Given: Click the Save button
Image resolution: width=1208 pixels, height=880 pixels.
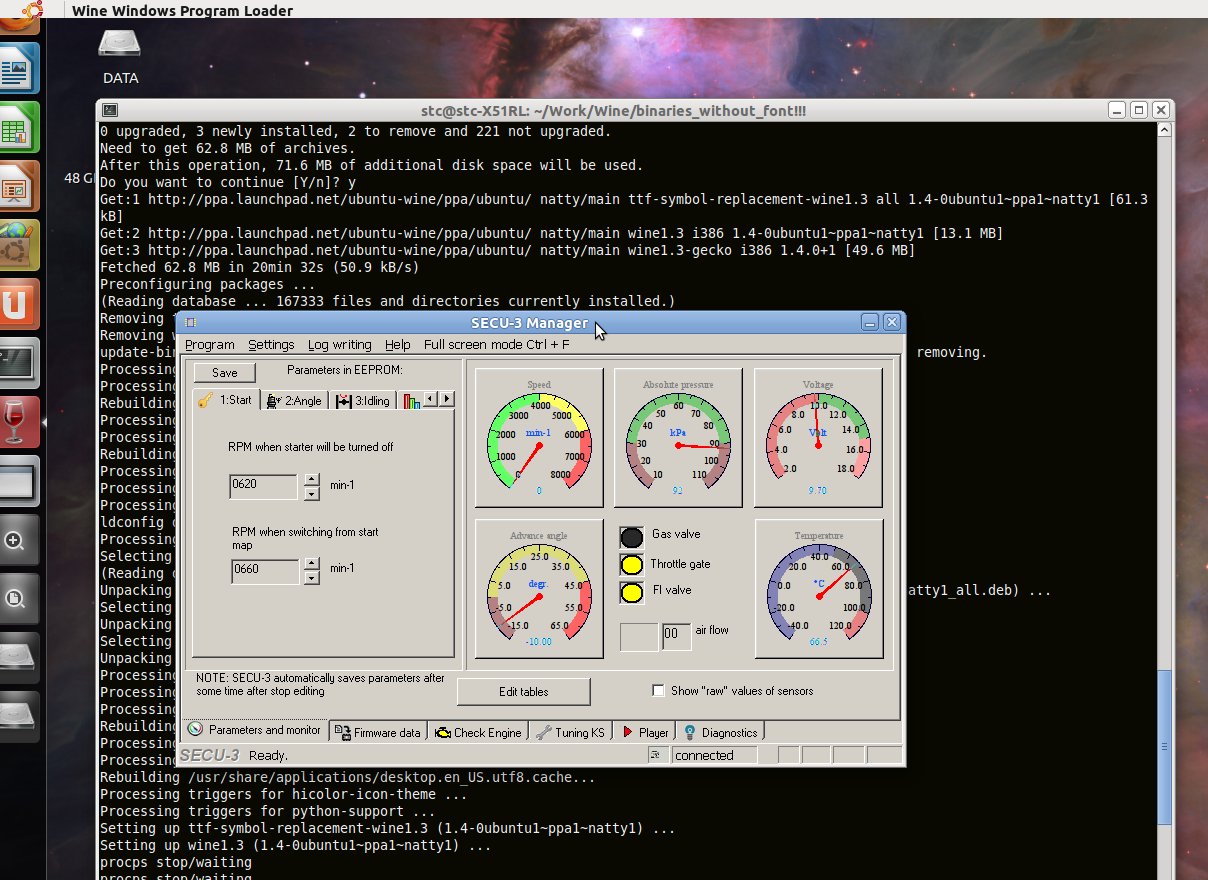Looking at the screenshot, I should [225, 373].
